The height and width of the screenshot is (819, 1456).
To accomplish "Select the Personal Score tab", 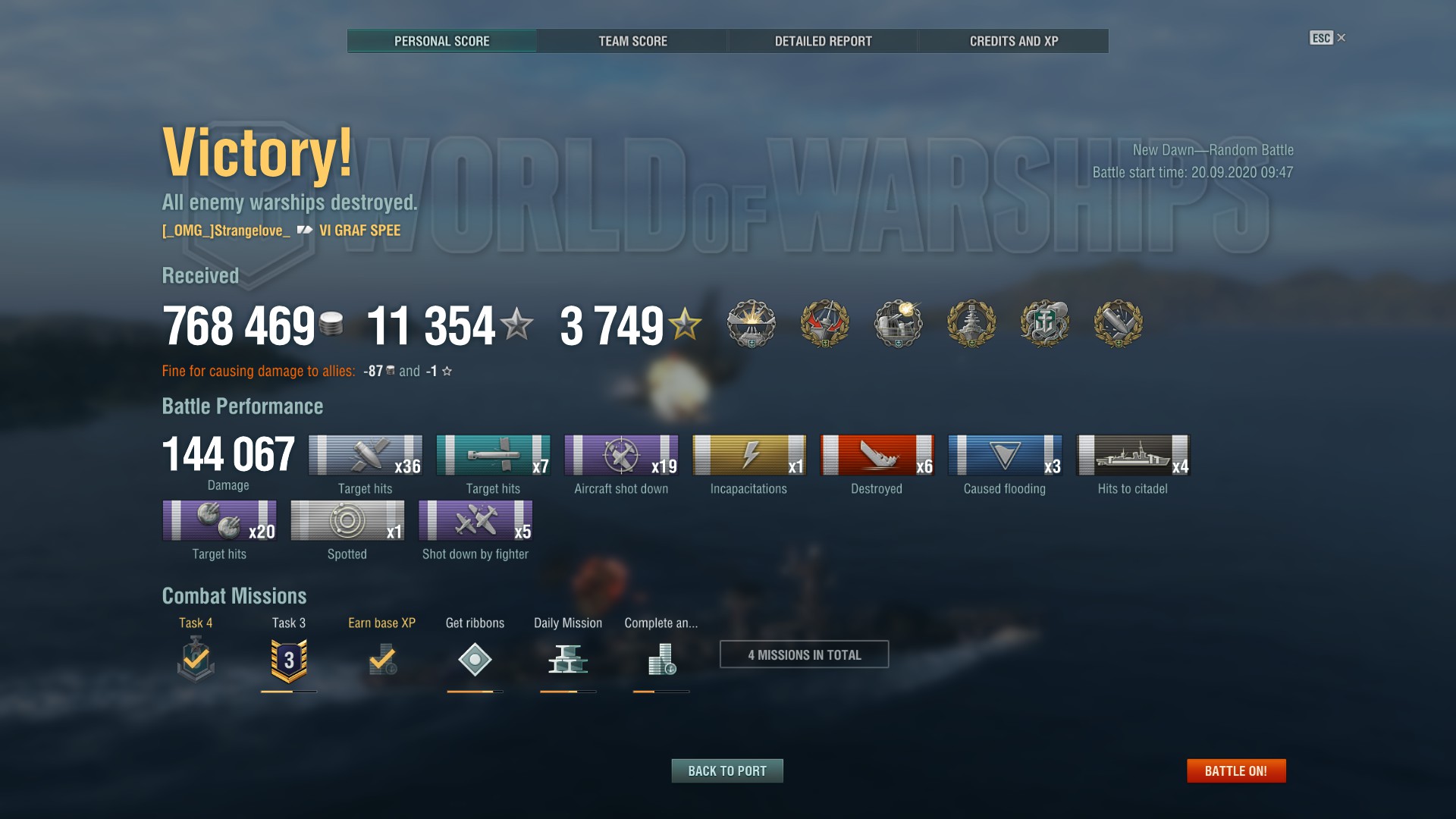I will (x=442, y=41).
